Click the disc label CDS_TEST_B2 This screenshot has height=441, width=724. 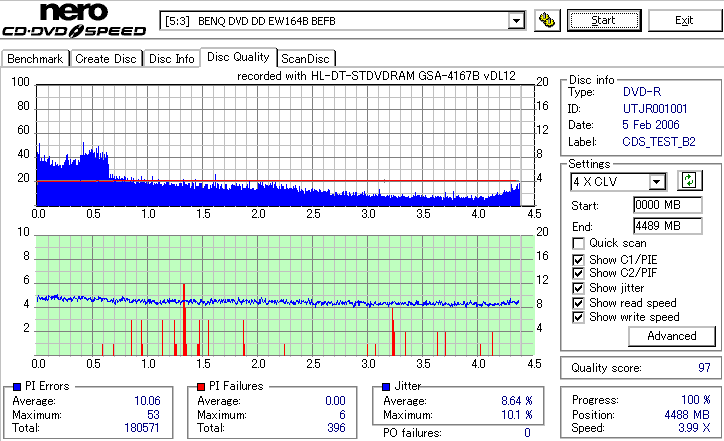point(659,142)
